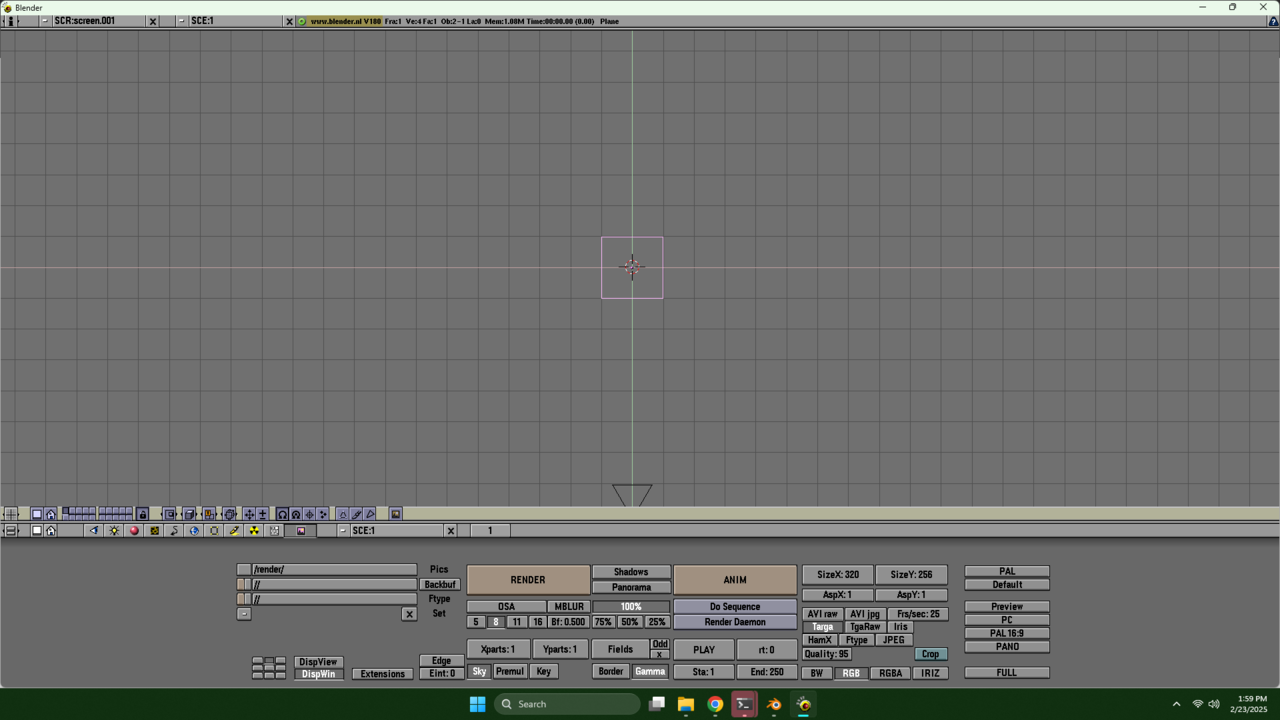Open the Radiosity buttons icon
Image resolution: width=1280 pixels, height=720 pixels.
tap(254, 531)
